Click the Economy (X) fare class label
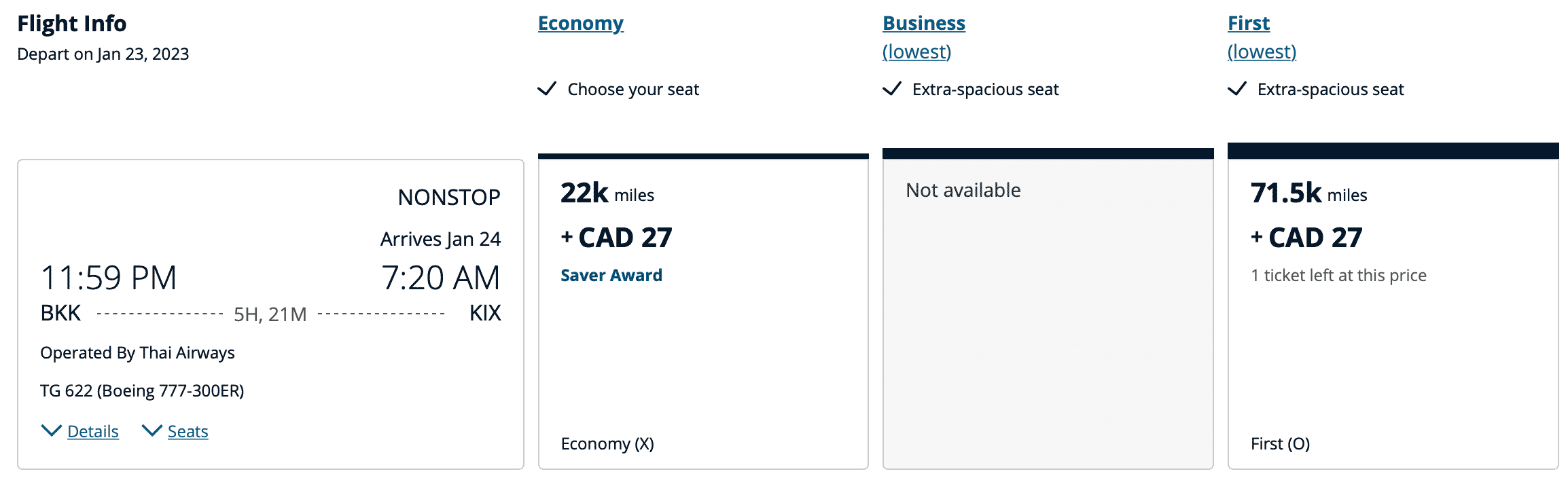The image size is (1568, 478). tap(607, 443)
